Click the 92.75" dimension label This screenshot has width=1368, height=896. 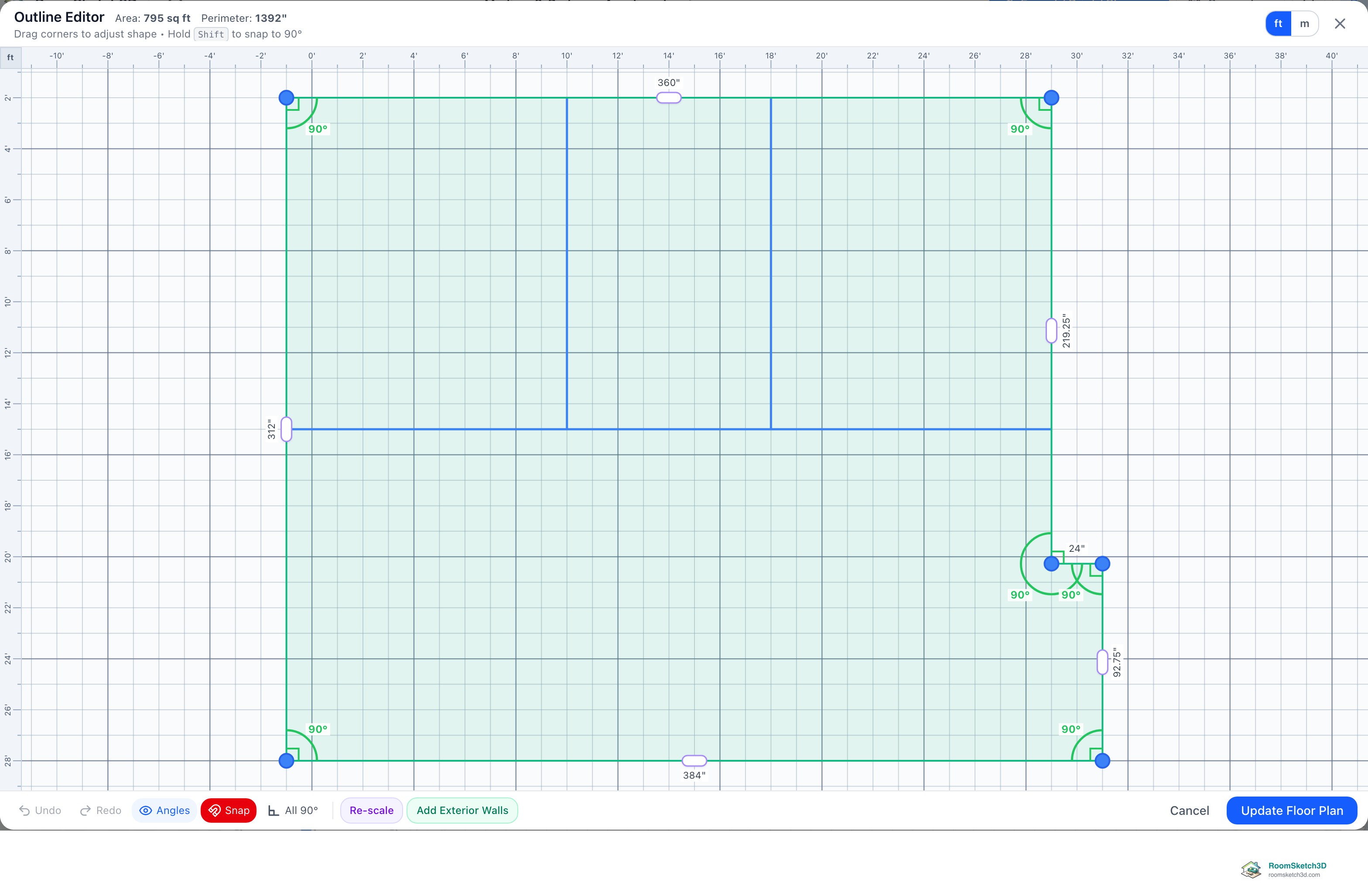[x=1117, y=662]
